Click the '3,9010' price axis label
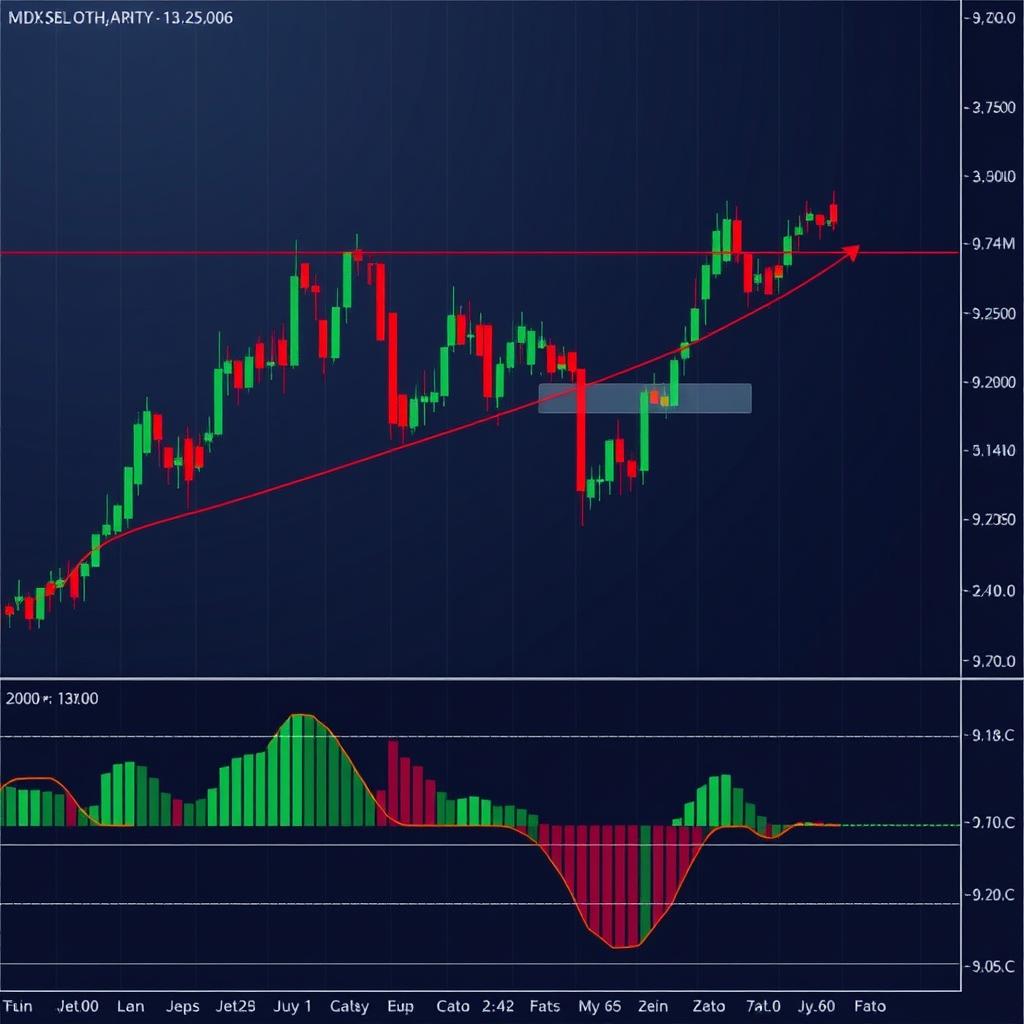1024x1024 pixels. point(994,176)
